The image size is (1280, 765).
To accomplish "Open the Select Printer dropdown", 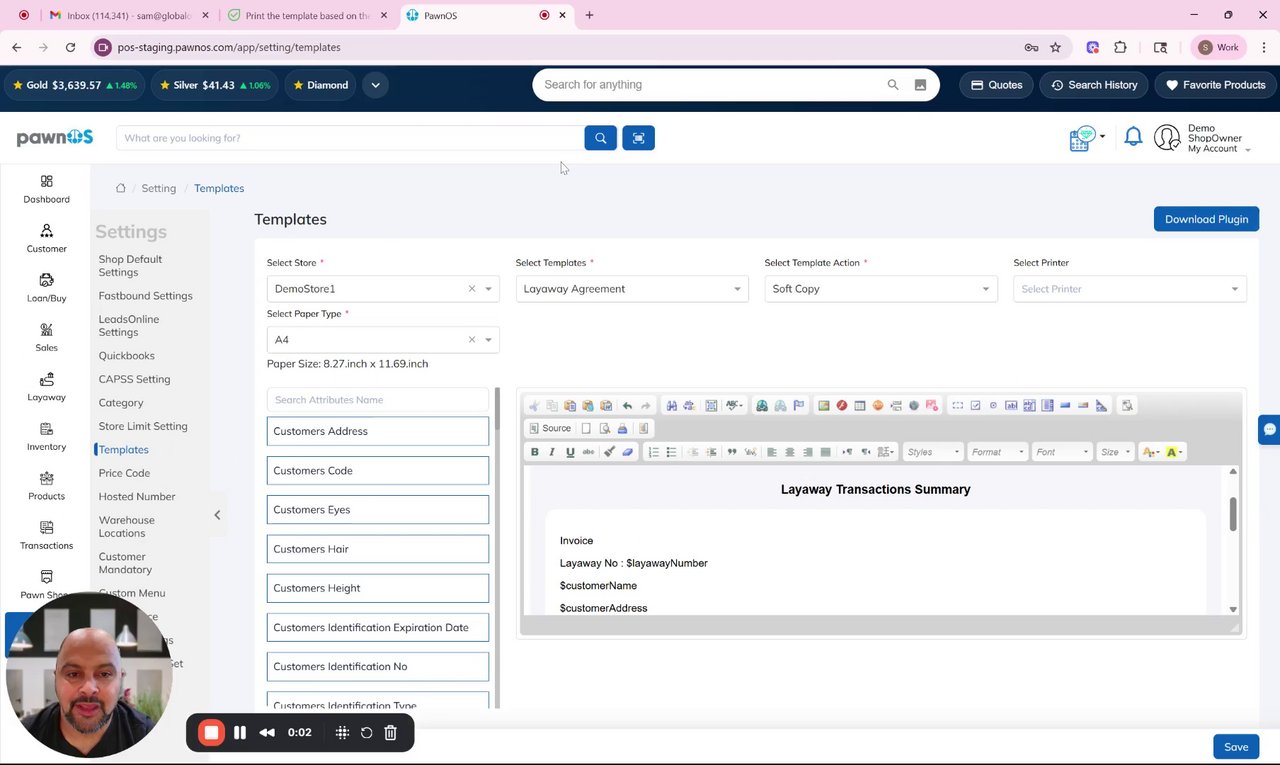I will tap(1130, 289).
